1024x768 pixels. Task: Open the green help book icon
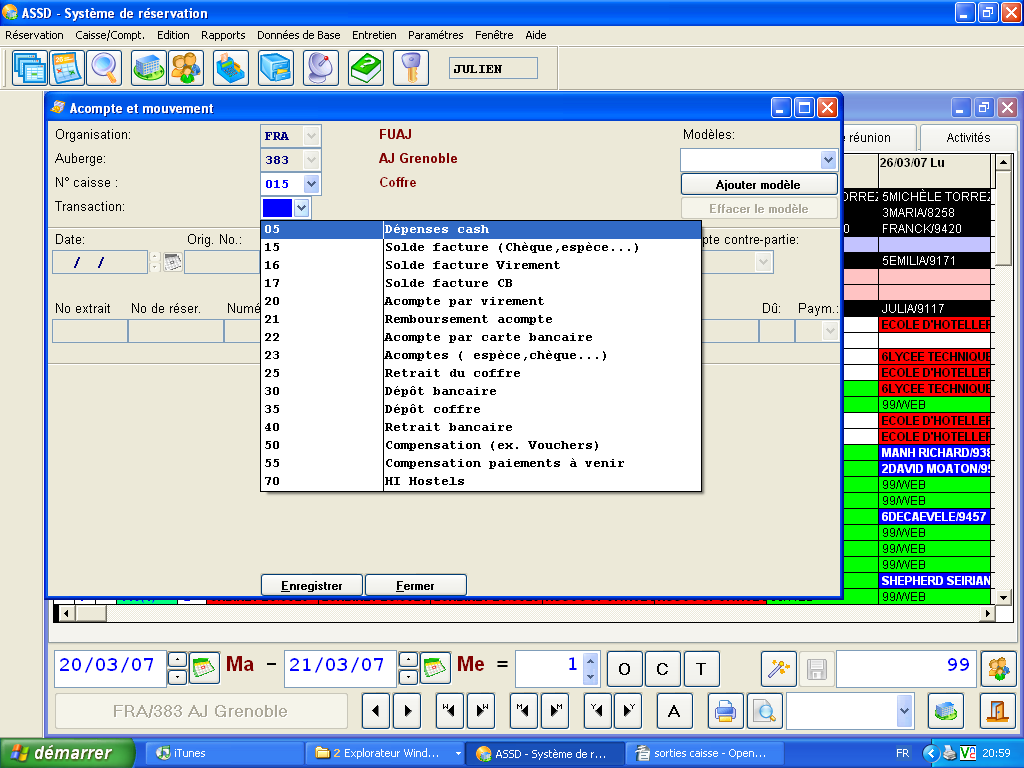366,68
